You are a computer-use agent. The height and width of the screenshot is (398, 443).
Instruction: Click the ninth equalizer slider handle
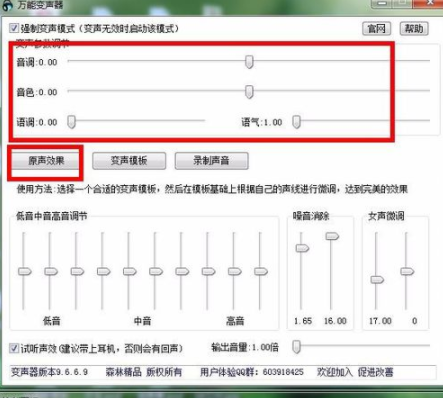pyautogui.click(x=235, y=271)
